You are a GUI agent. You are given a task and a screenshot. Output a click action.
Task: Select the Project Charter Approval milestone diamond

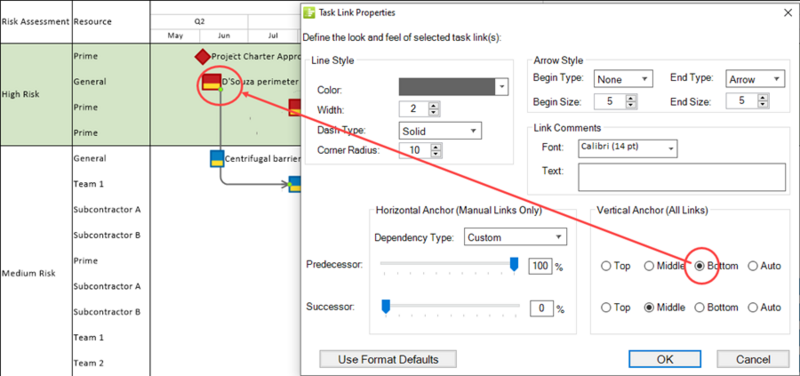click(203, 57)
